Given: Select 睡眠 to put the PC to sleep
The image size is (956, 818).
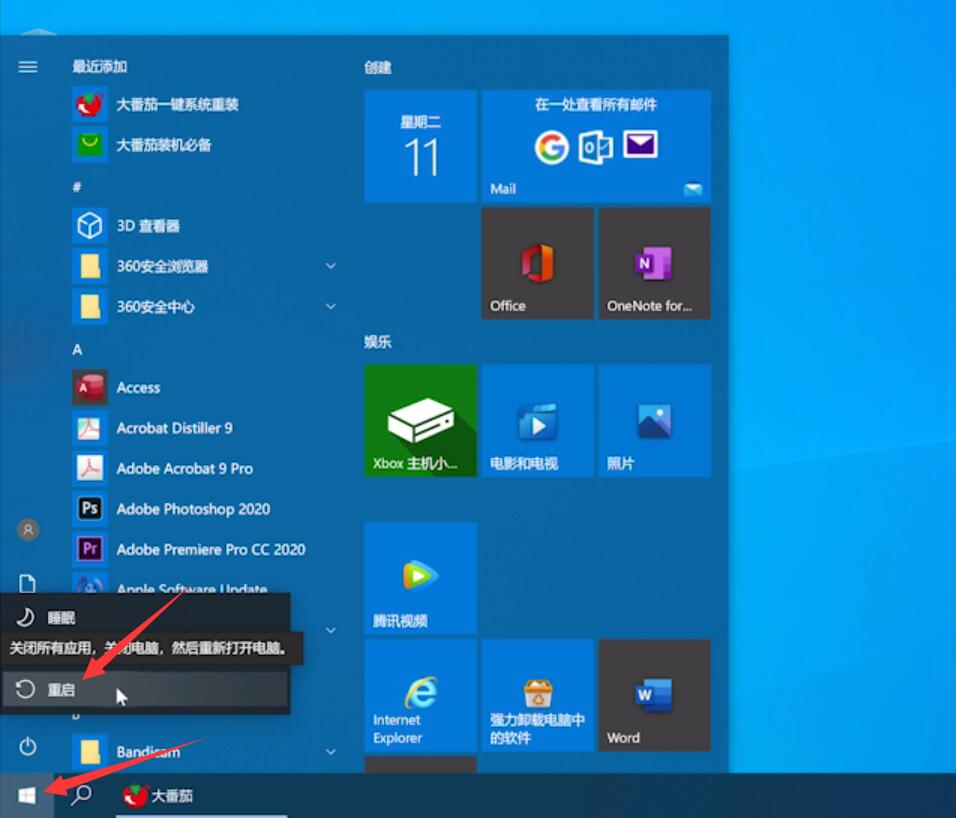Looking at the screenshot, I should pos(60,617).
